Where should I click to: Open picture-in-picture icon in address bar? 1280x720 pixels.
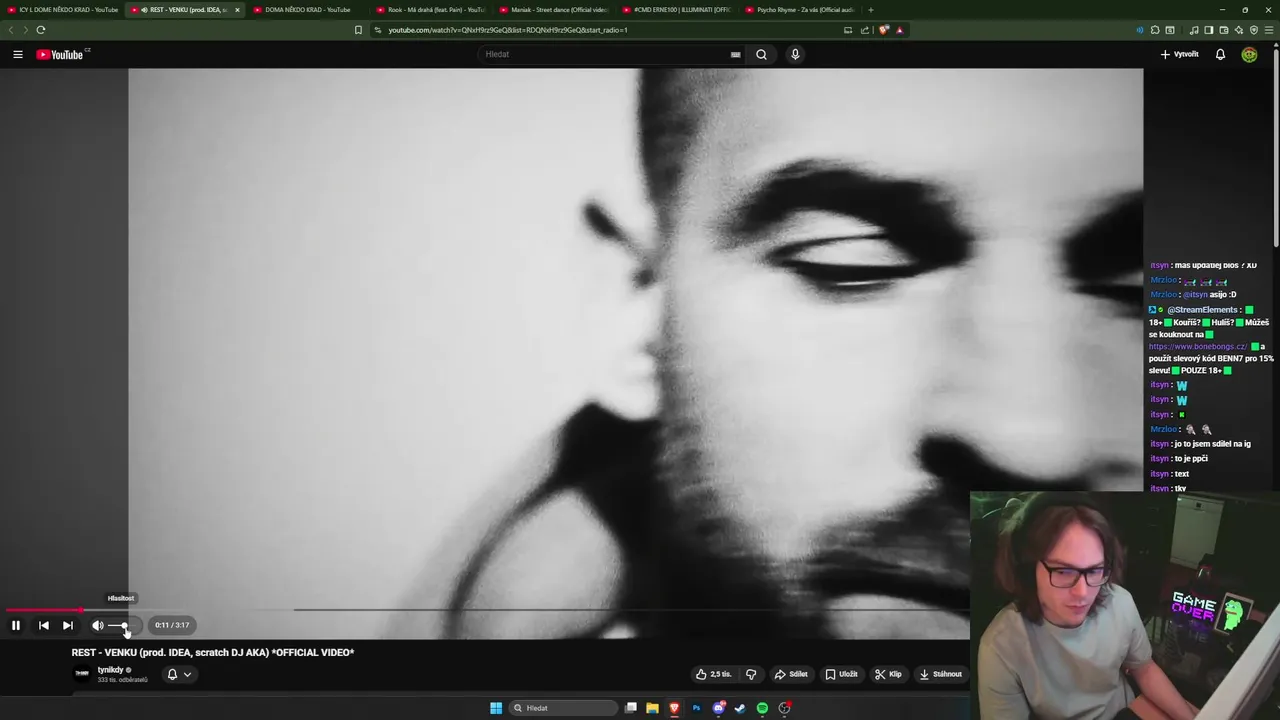[x=848, y=30]
